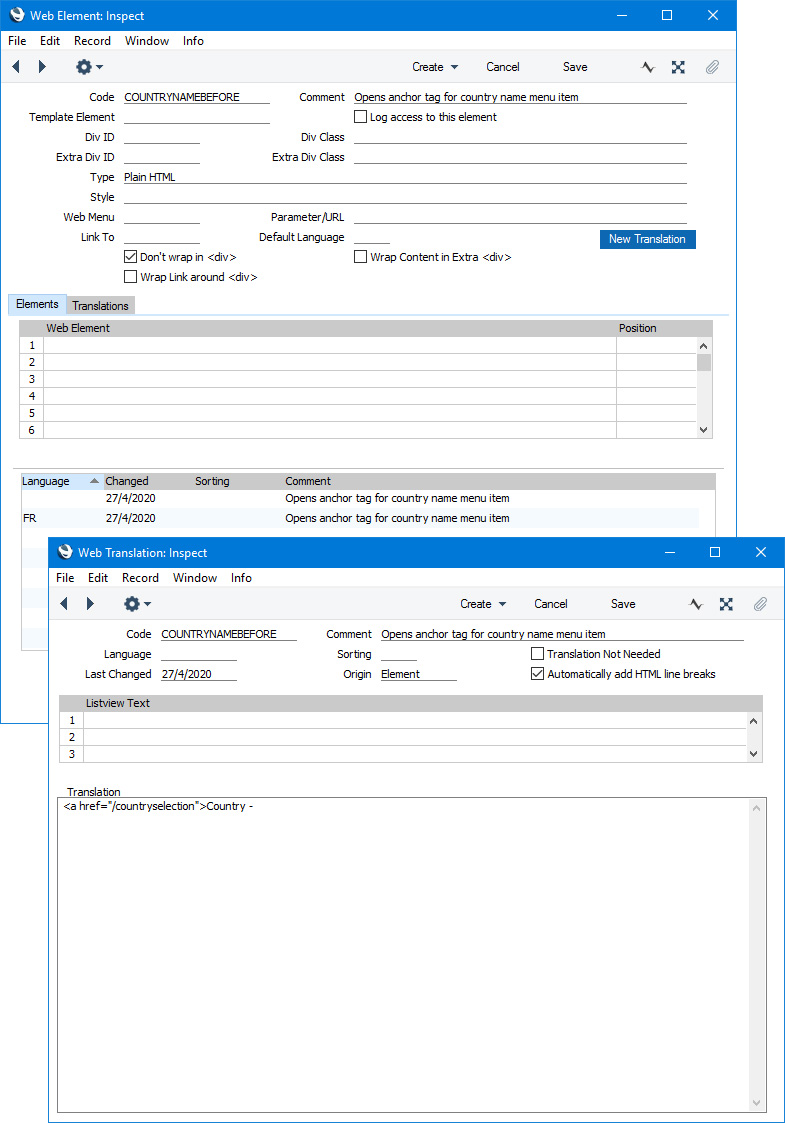Viewport: 785px width, 1123px height.
Task: Save the Web Translation record
Action: (x=623, y=604)
